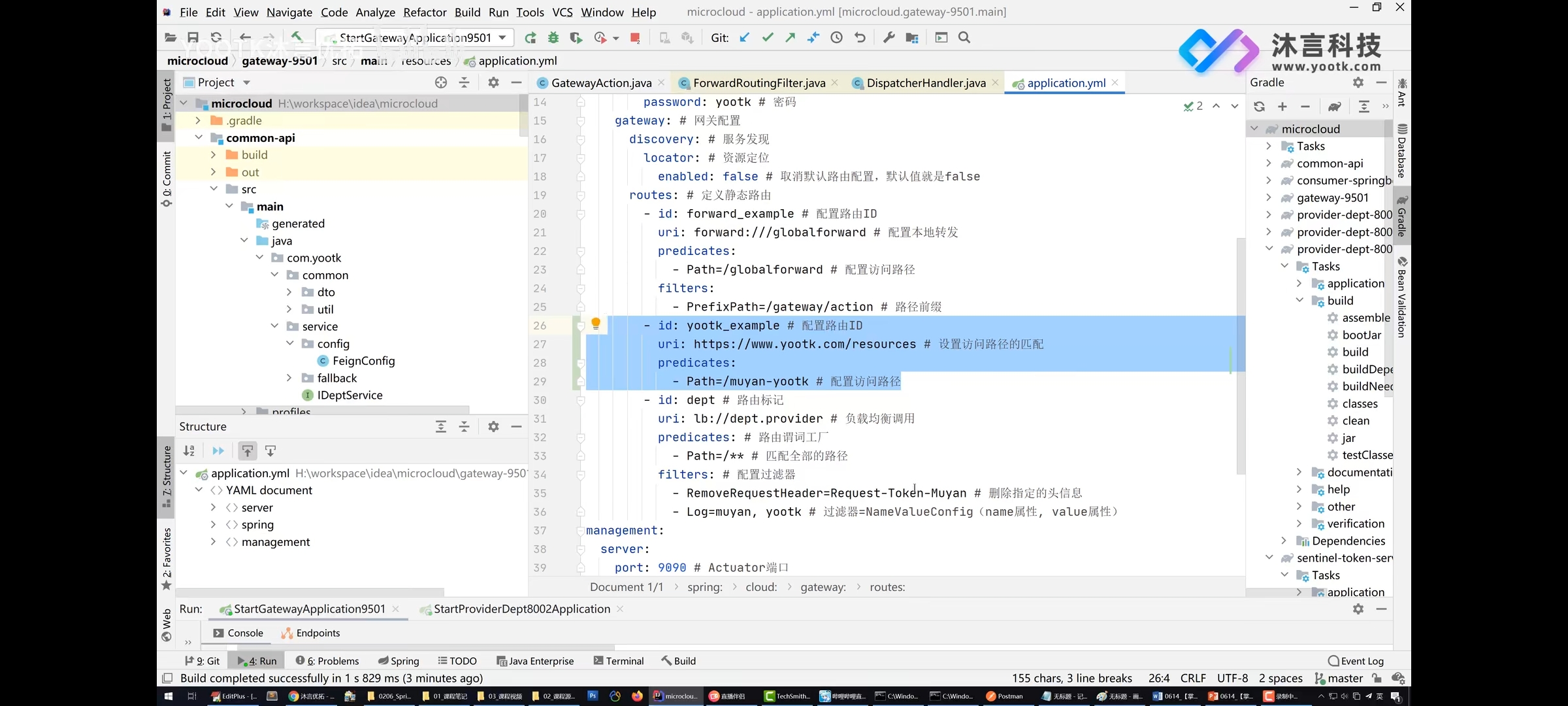Screen dimensions: 1568x706
Task: Click the Console tab in Run panel
Action: 245,632
